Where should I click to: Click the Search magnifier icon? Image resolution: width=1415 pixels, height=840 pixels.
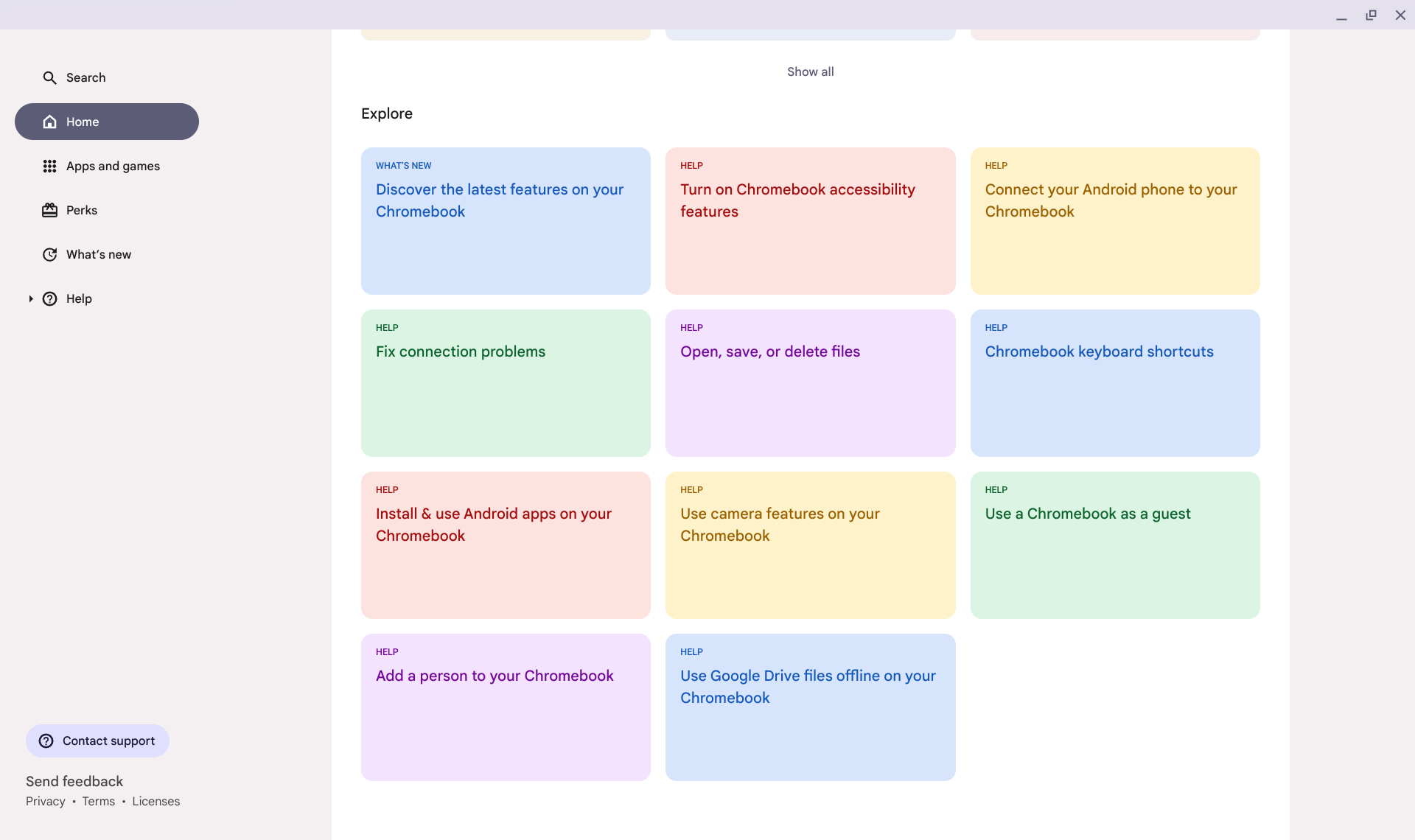coord(49,77)
